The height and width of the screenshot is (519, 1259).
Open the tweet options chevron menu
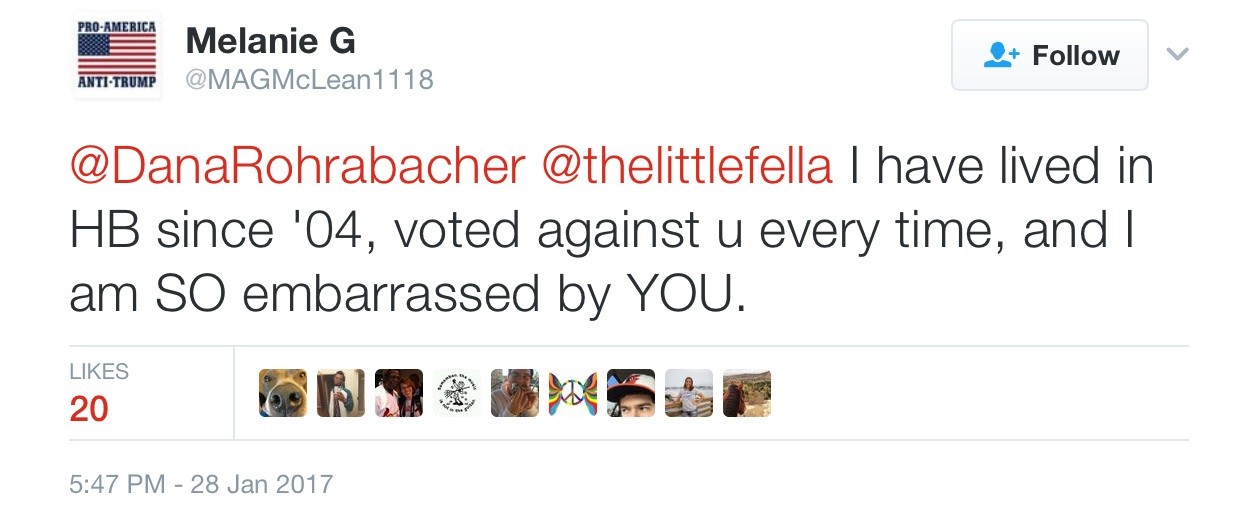tap(1178, 54)
